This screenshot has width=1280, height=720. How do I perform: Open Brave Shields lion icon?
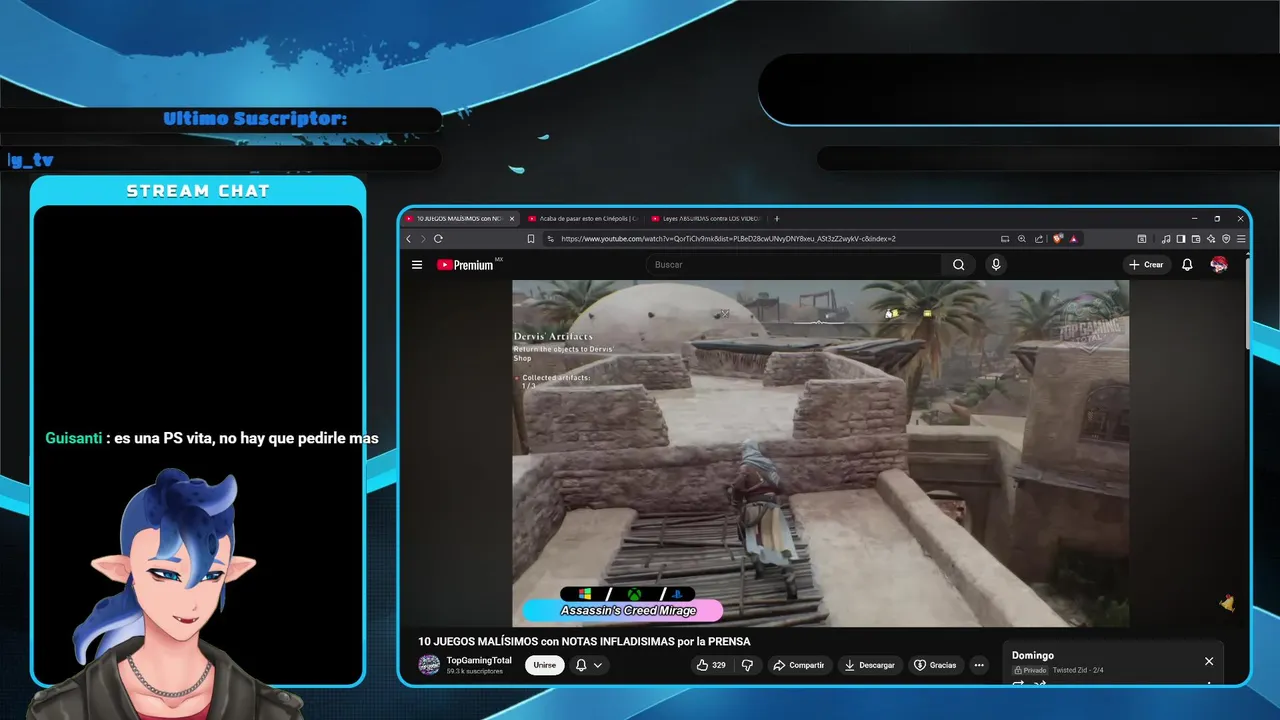click(1058, 239)
